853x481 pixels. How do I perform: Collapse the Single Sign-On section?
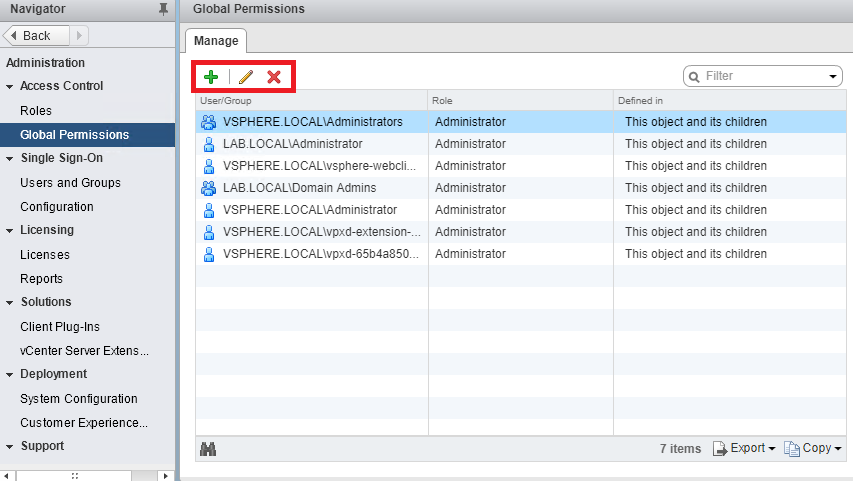point(9,158)
